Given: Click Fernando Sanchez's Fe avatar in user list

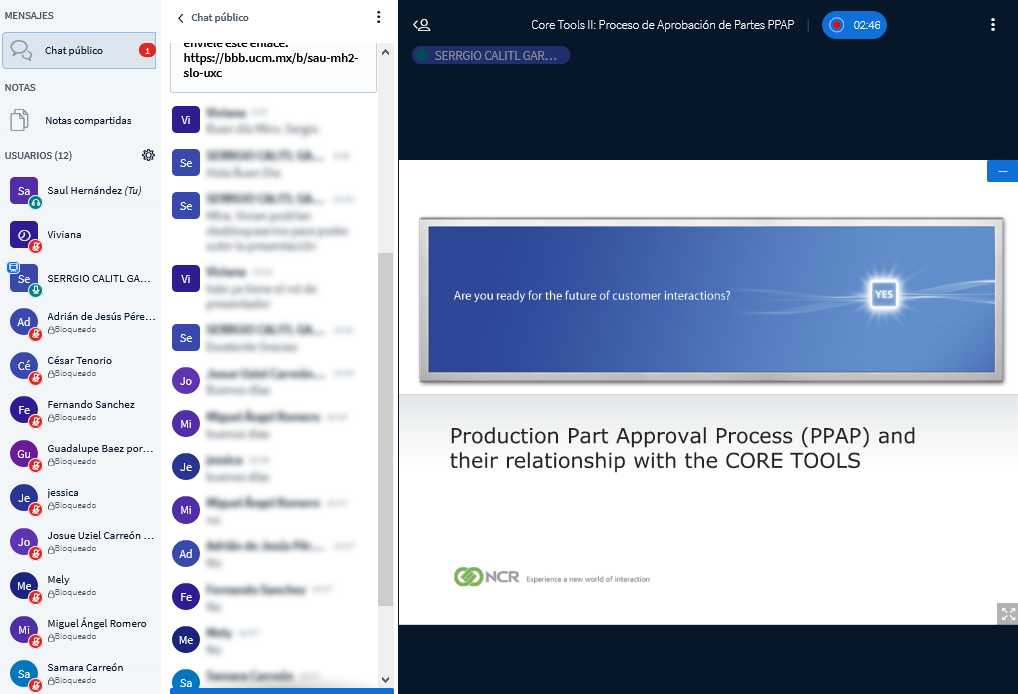Looking at the screenshot, I should pyautogui.click(x=24, y=410).
